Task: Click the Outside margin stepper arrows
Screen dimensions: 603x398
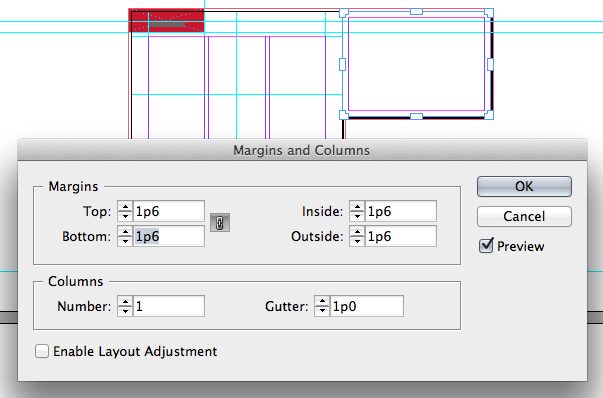Action: coord(357,236)
